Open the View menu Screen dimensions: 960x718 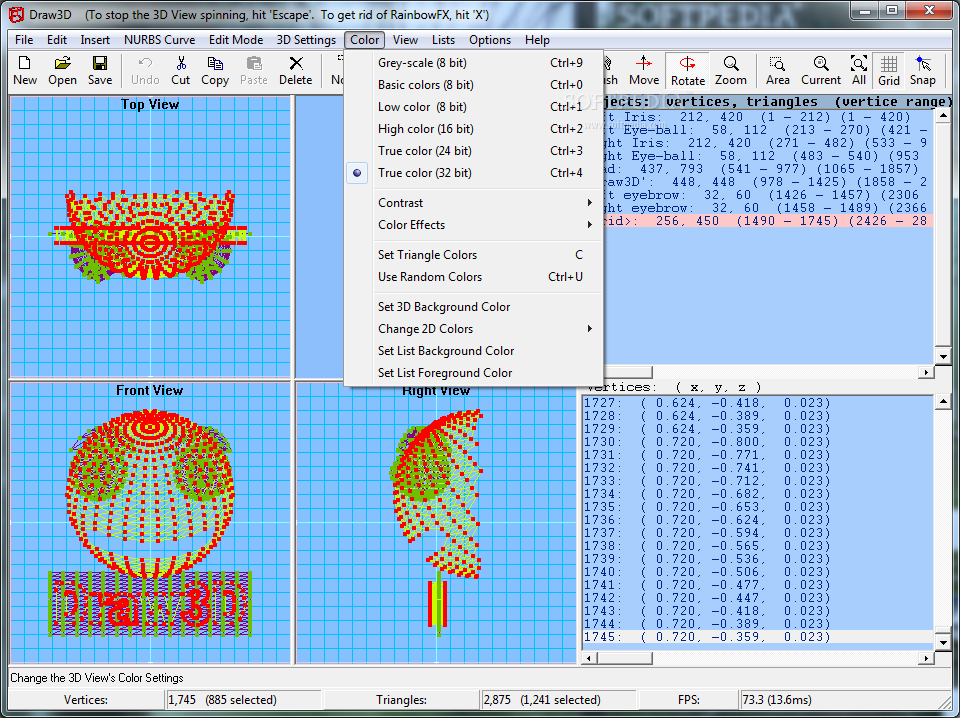click(x=405, y=40)
